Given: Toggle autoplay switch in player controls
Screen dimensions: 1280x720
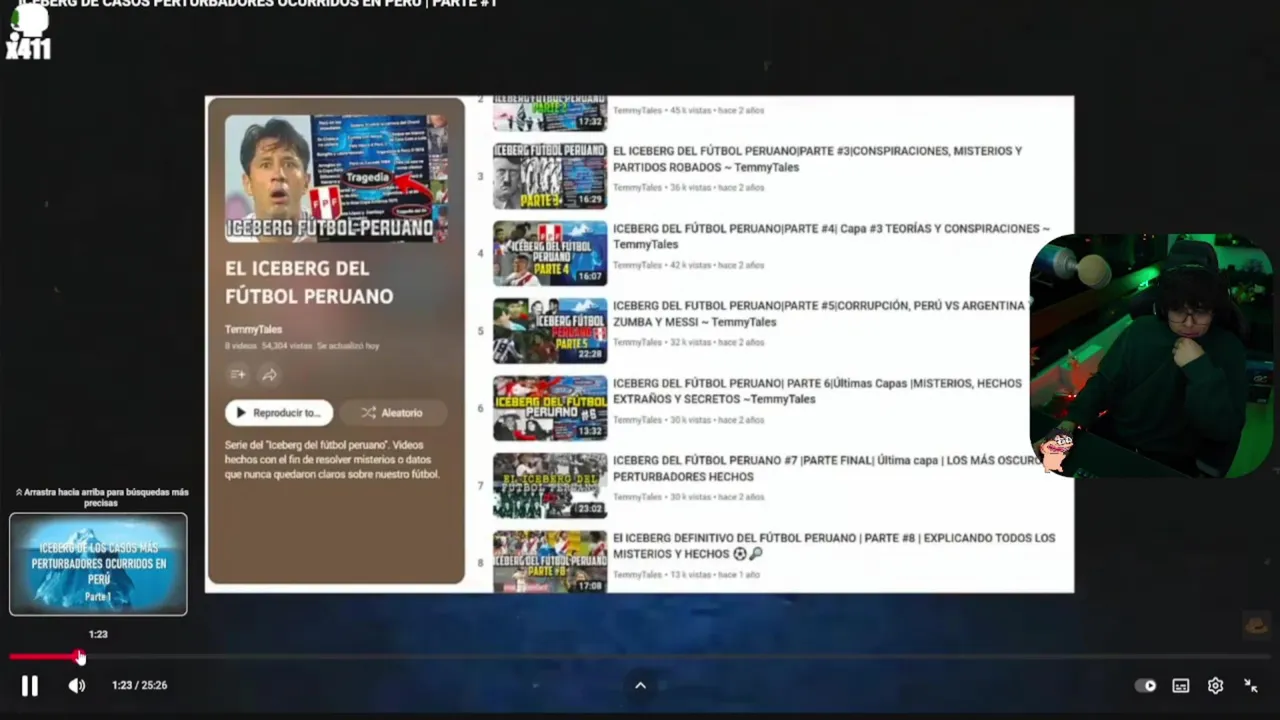Looking at the screenshot, I should click(1146, 685).
